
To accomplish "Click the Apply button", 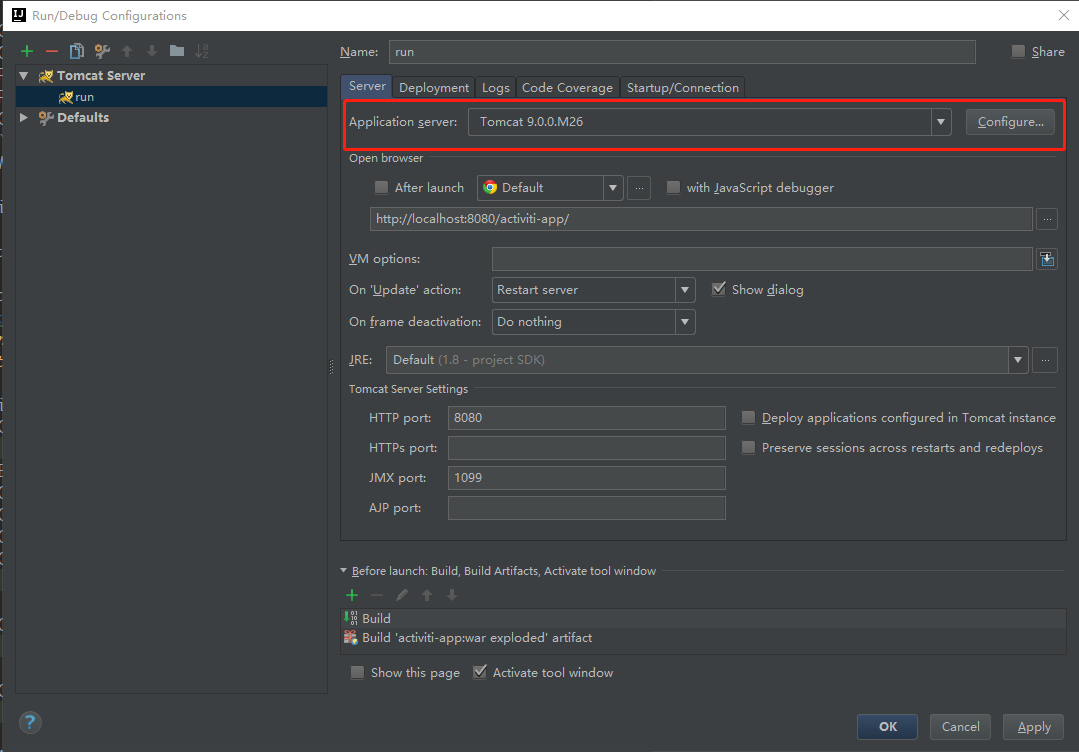I will tap(1034, 727).
